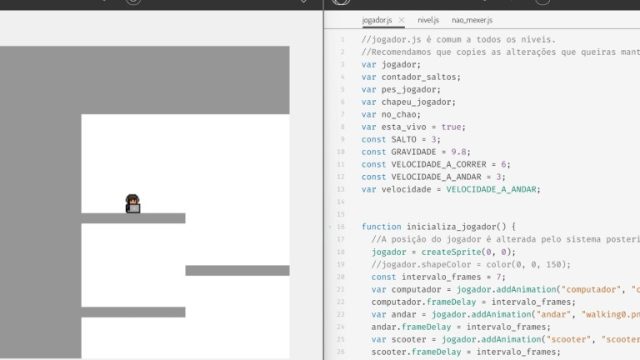Click the divider between preview and editor
The width and height of the screenshot is (640, 360).
323,185
